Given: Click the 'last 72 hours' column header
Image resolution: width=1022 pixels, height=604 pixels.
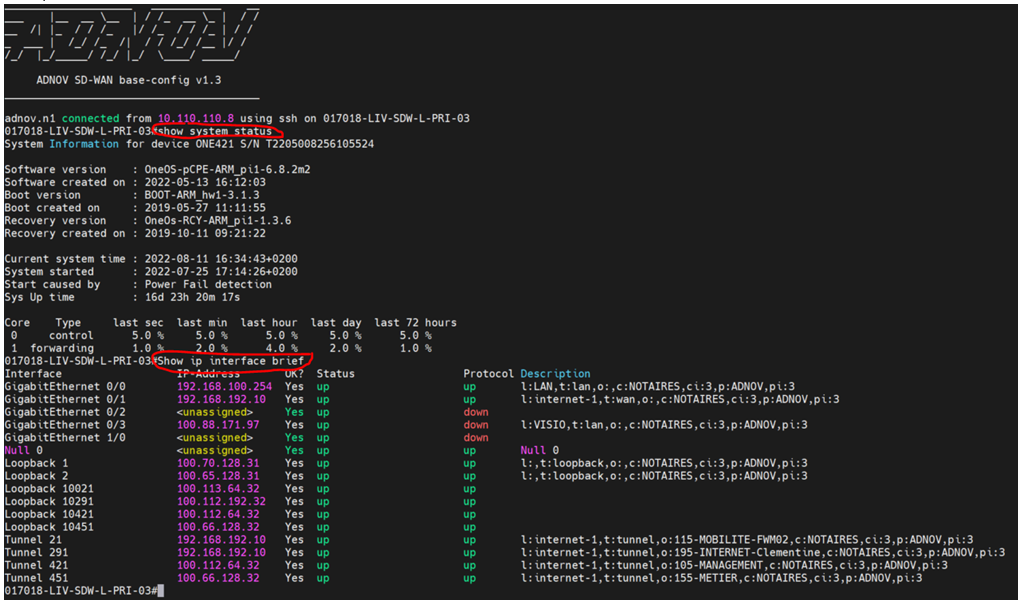Looking at the screenshot, I should (x=415, y=323).
